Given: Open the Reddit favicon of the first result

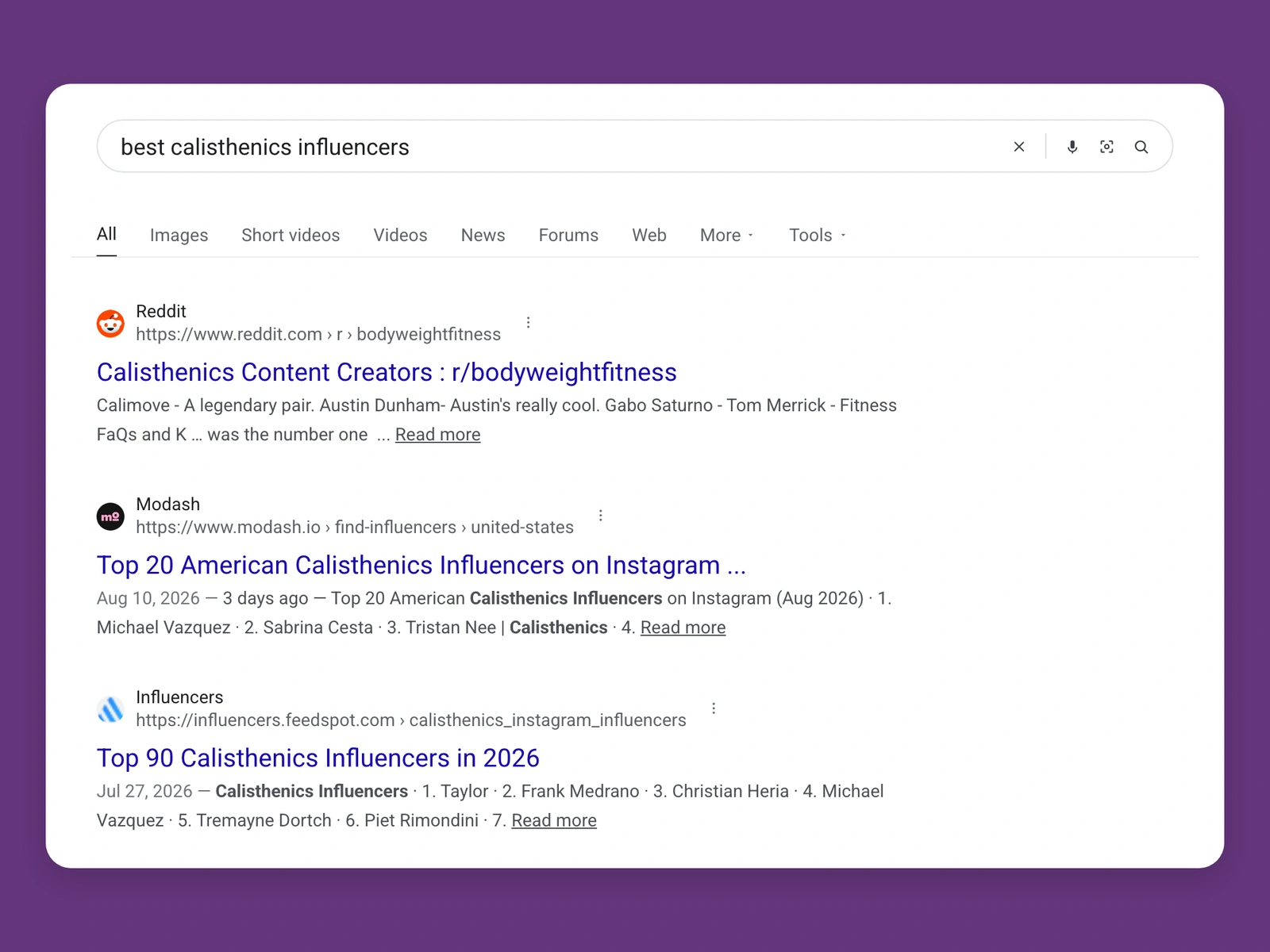Looking at the screenshot, I should [110, 324].
